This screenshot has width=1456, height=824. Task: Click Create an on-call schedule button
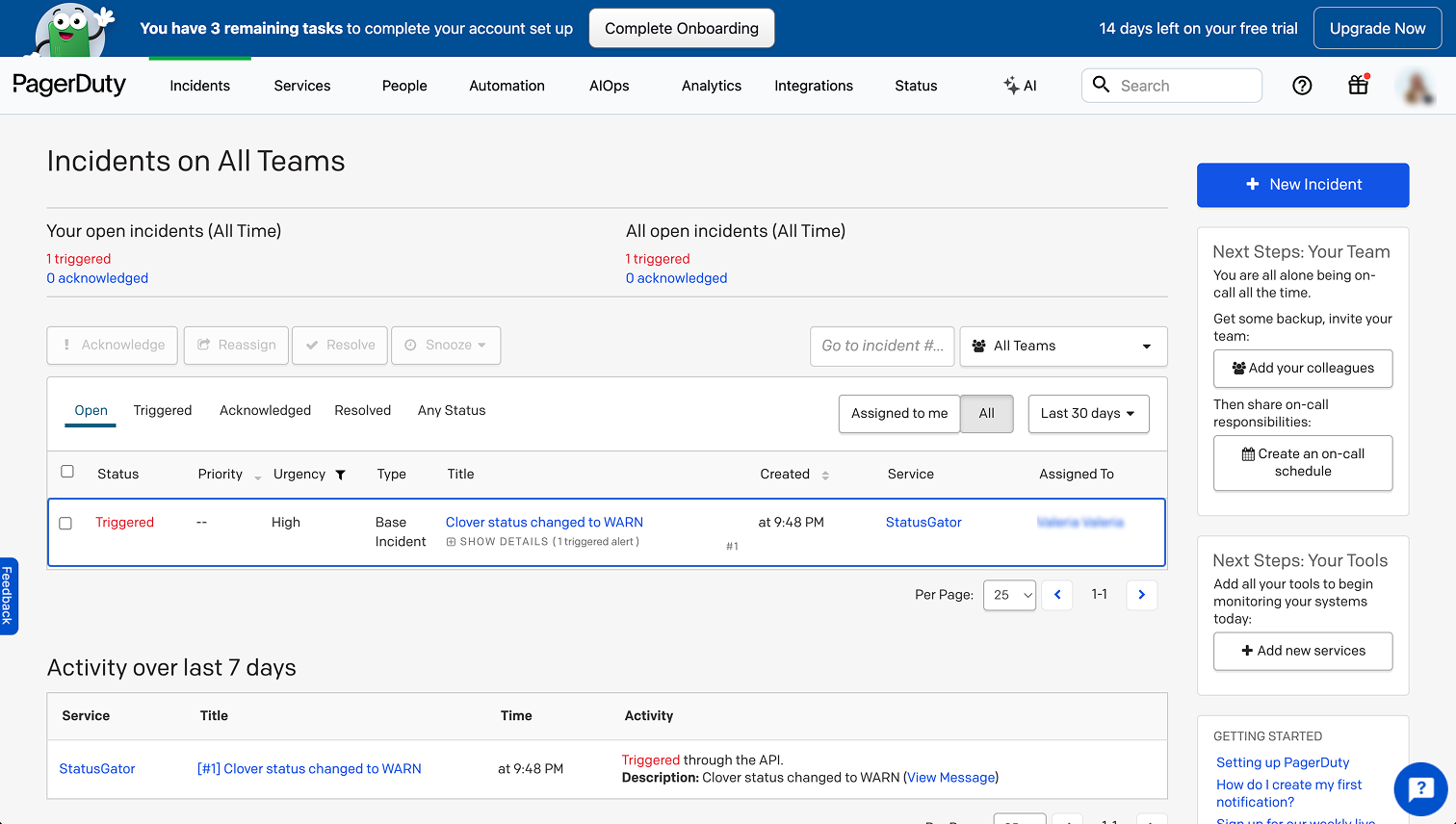click(x=1303, y=463)
